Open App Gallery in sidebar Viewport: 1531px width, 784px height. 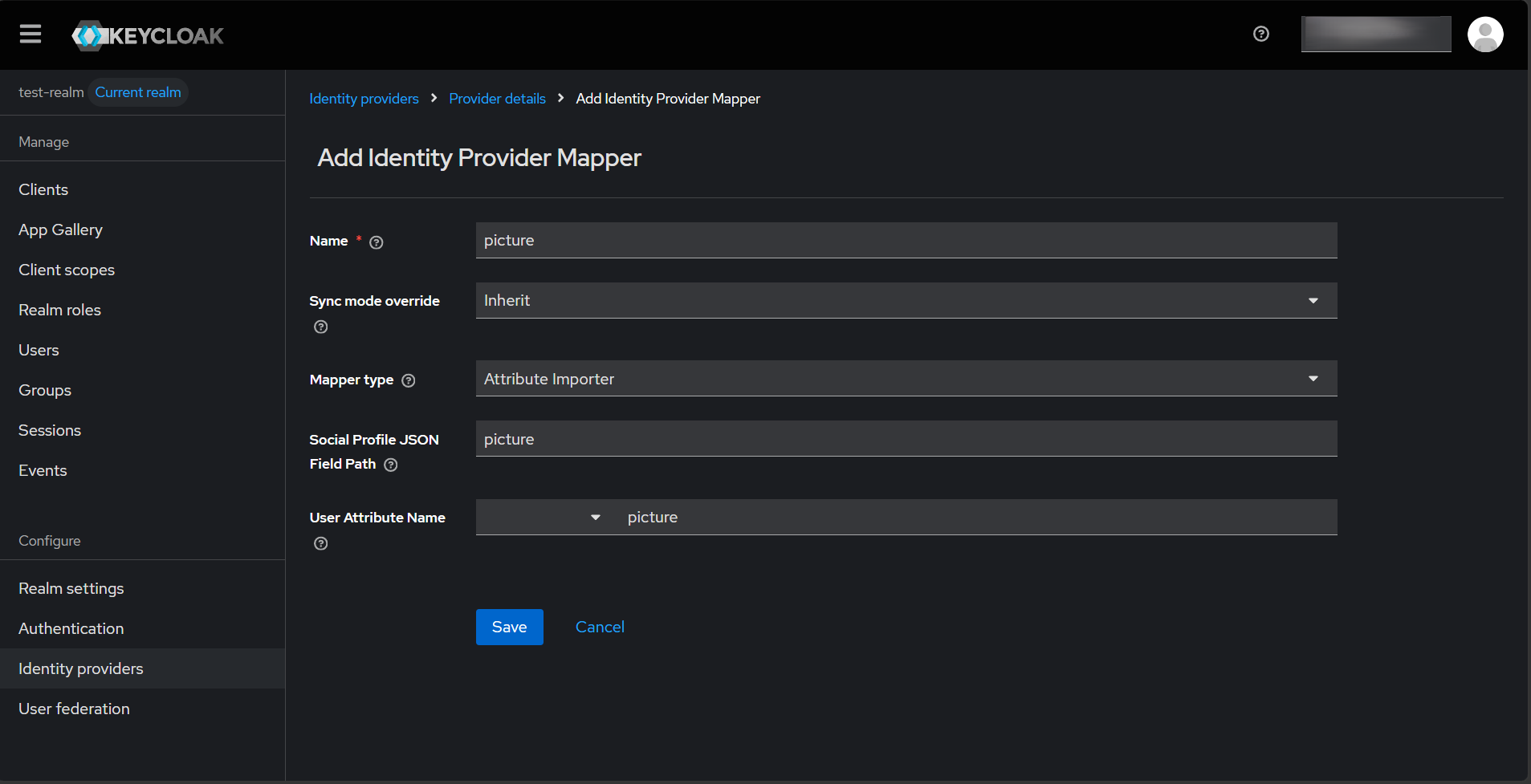tap(60, 230)
